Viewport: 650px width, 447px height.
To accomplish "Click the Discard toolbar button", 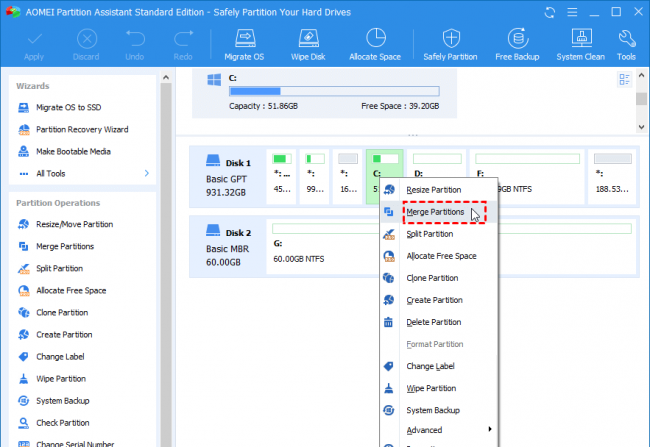I will [x=86, y=44].
